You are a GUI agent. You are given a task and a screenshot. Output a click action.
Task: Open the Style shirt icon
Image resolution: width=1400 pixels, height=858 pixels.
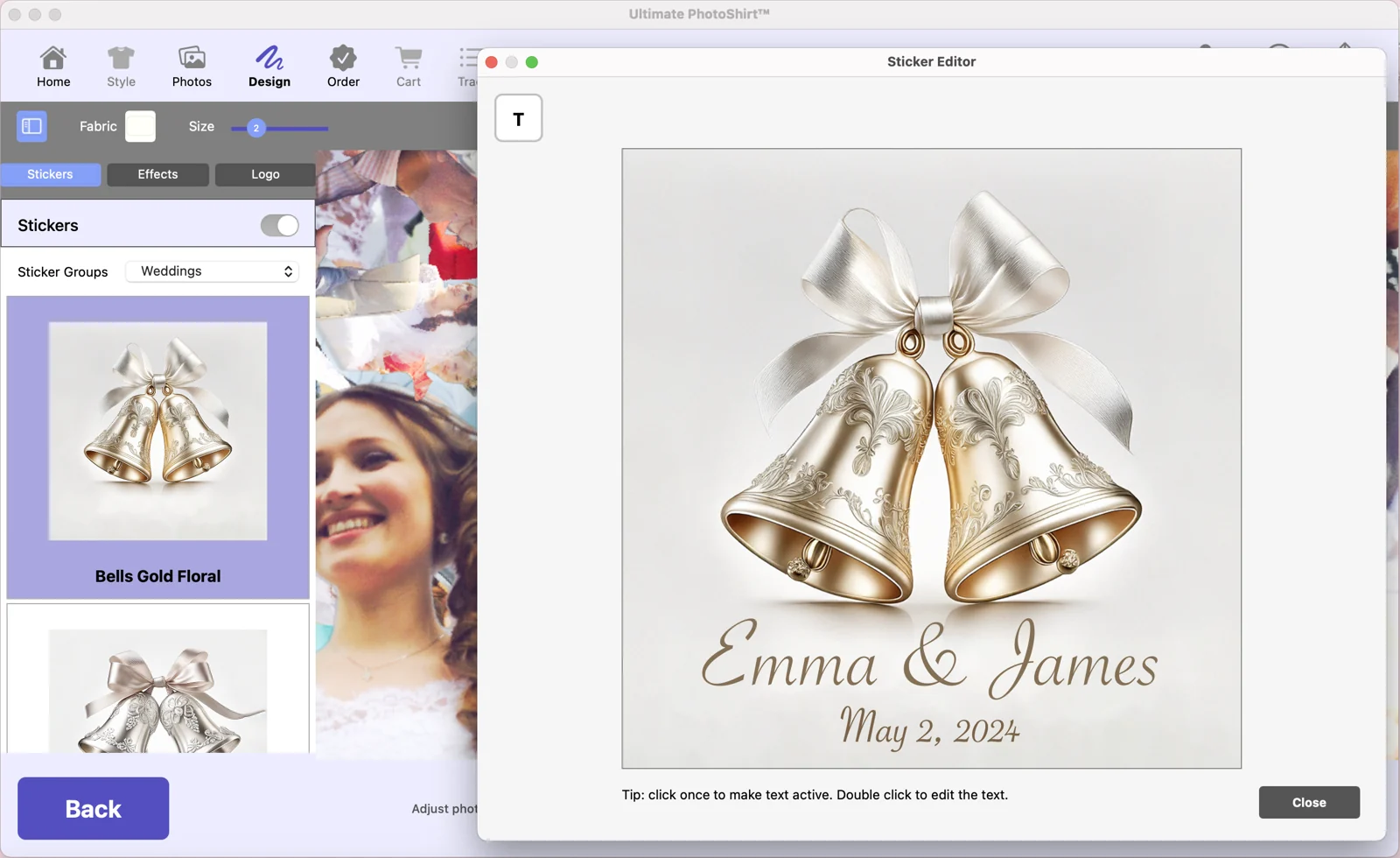click(121, 67)
